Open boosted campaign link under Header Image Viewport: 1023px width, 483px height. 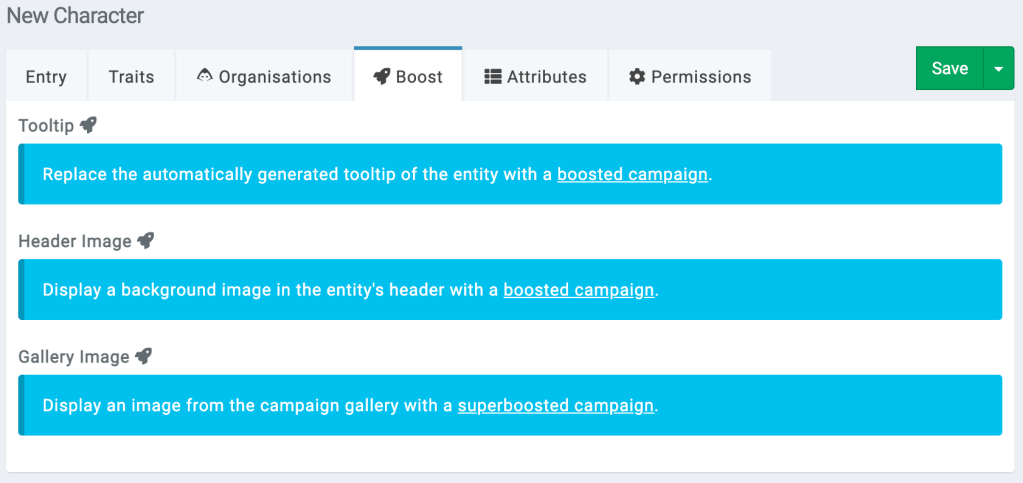578,290
